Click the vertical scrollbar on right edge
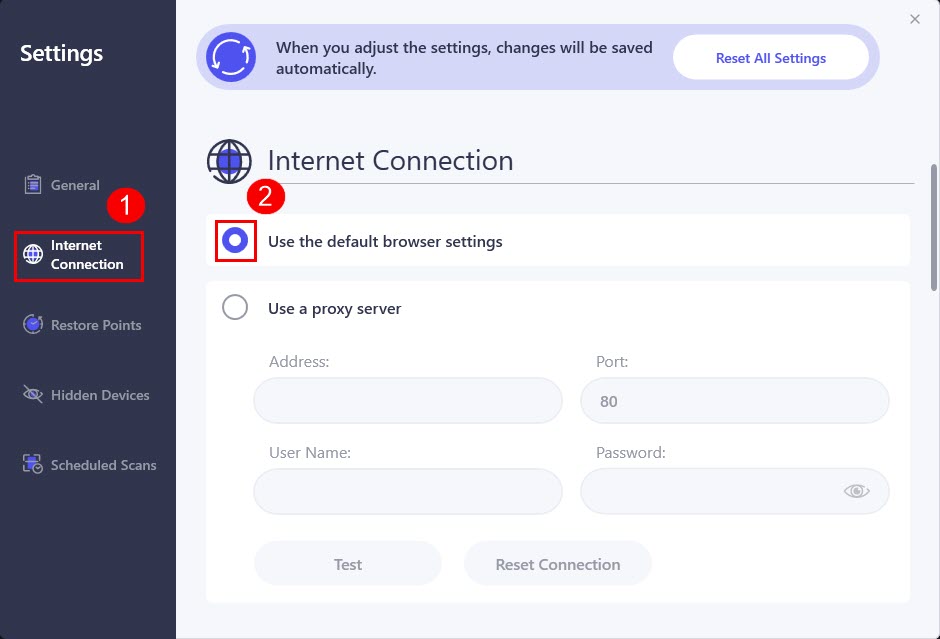 tap(935, 228)
